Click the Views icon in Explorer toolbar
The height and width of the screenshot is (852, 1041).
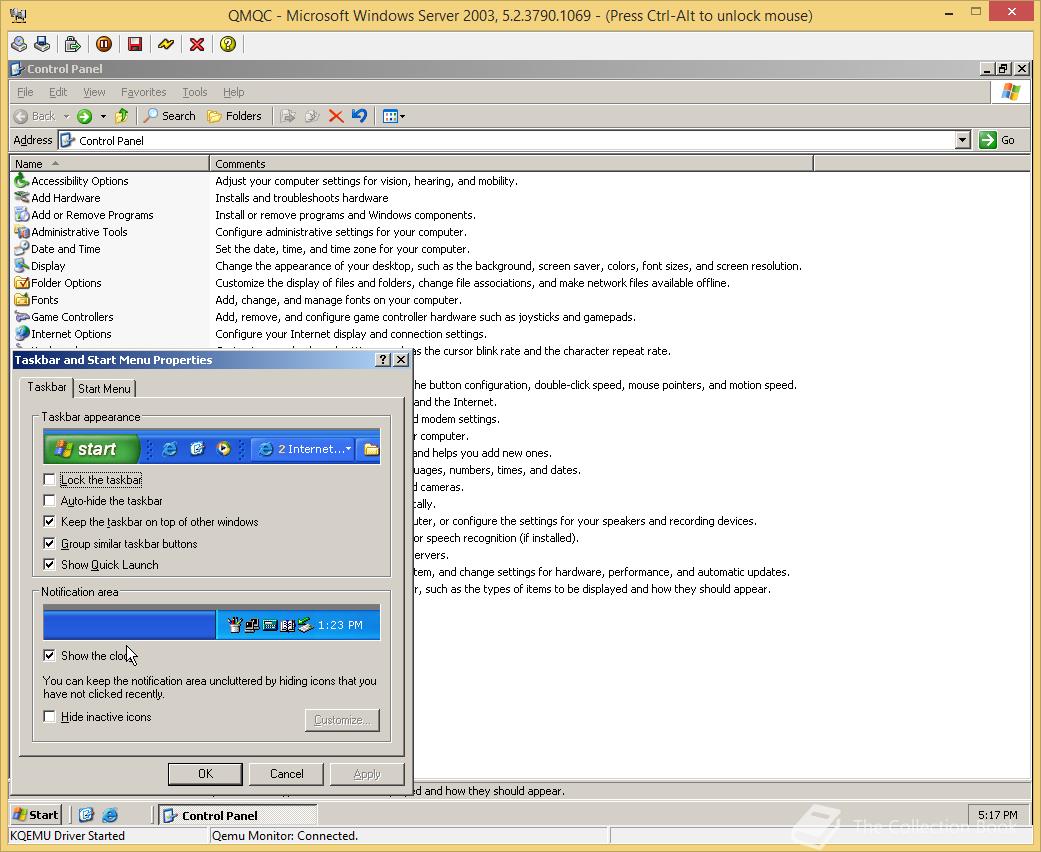point(390,116)
